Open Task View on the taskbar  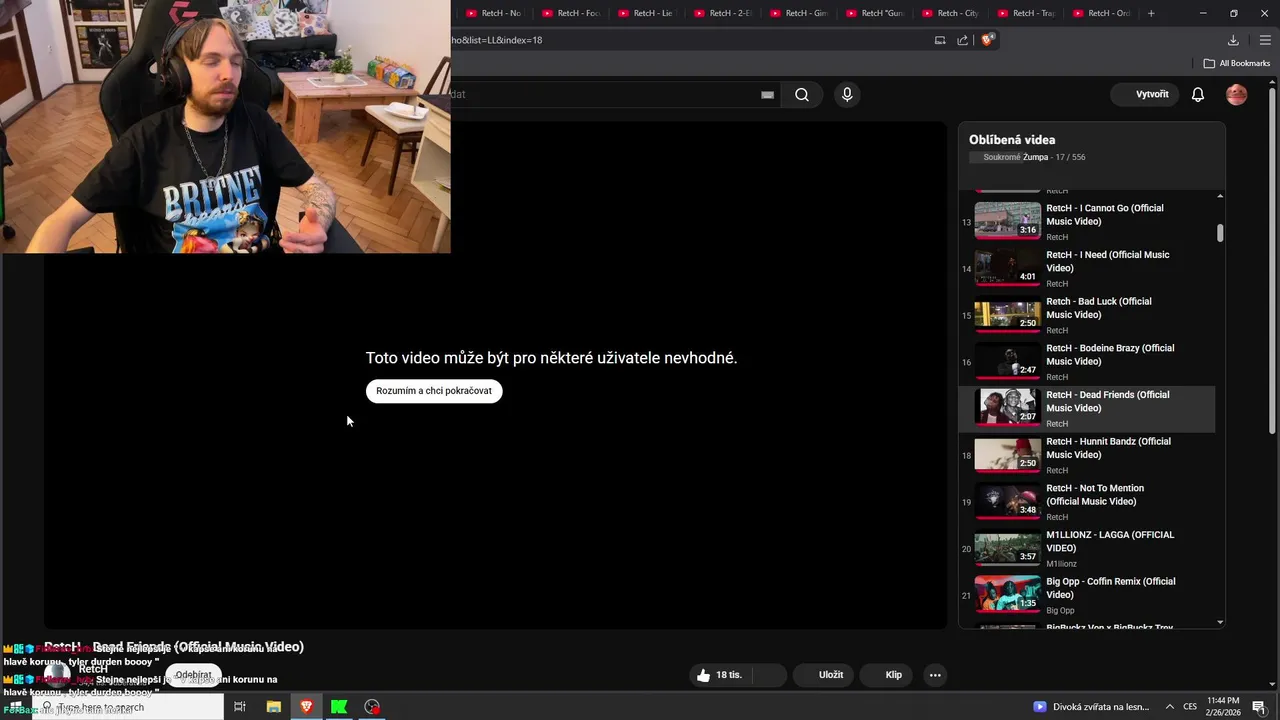240,707
